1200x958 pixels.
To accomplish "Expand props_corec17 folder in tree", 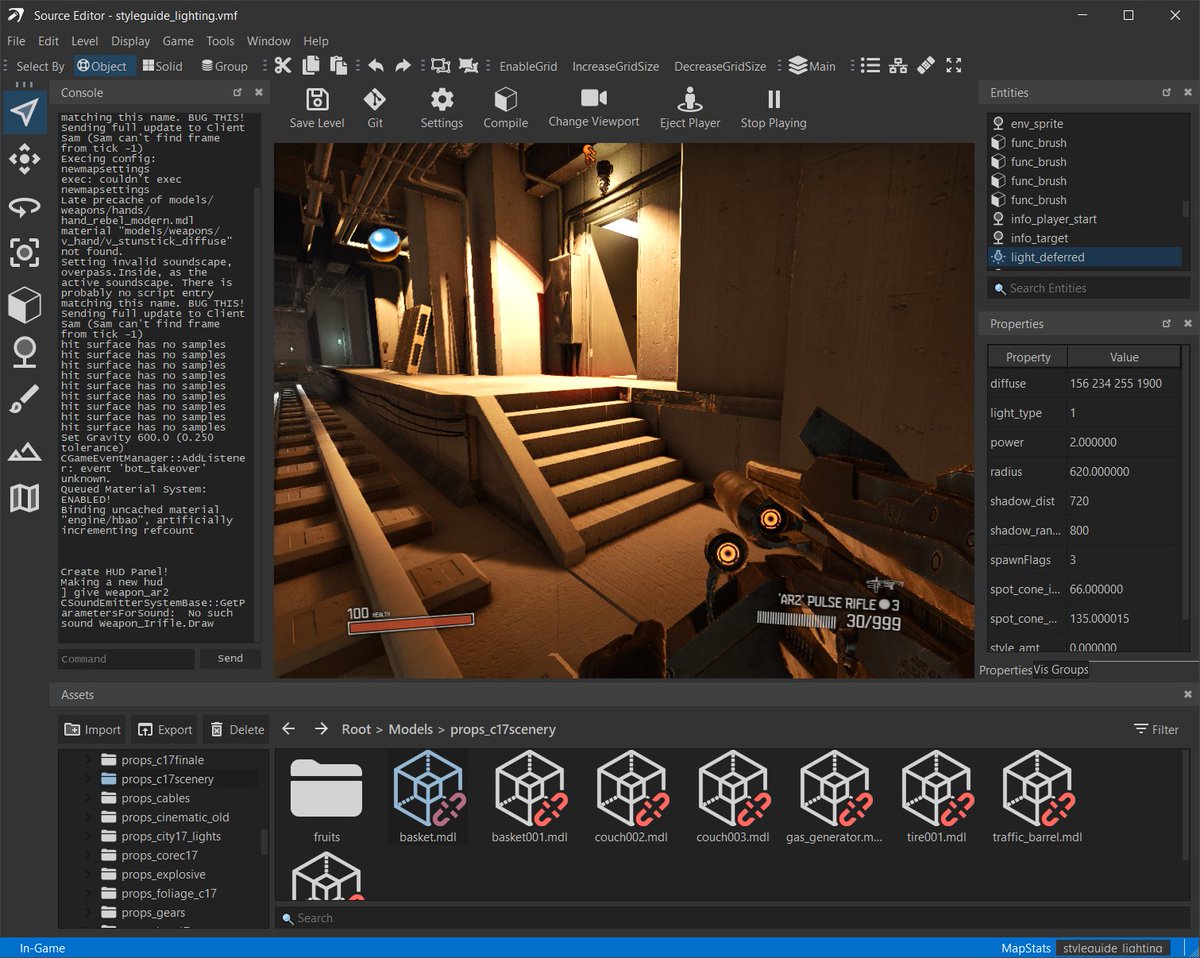I will [88, 855].
